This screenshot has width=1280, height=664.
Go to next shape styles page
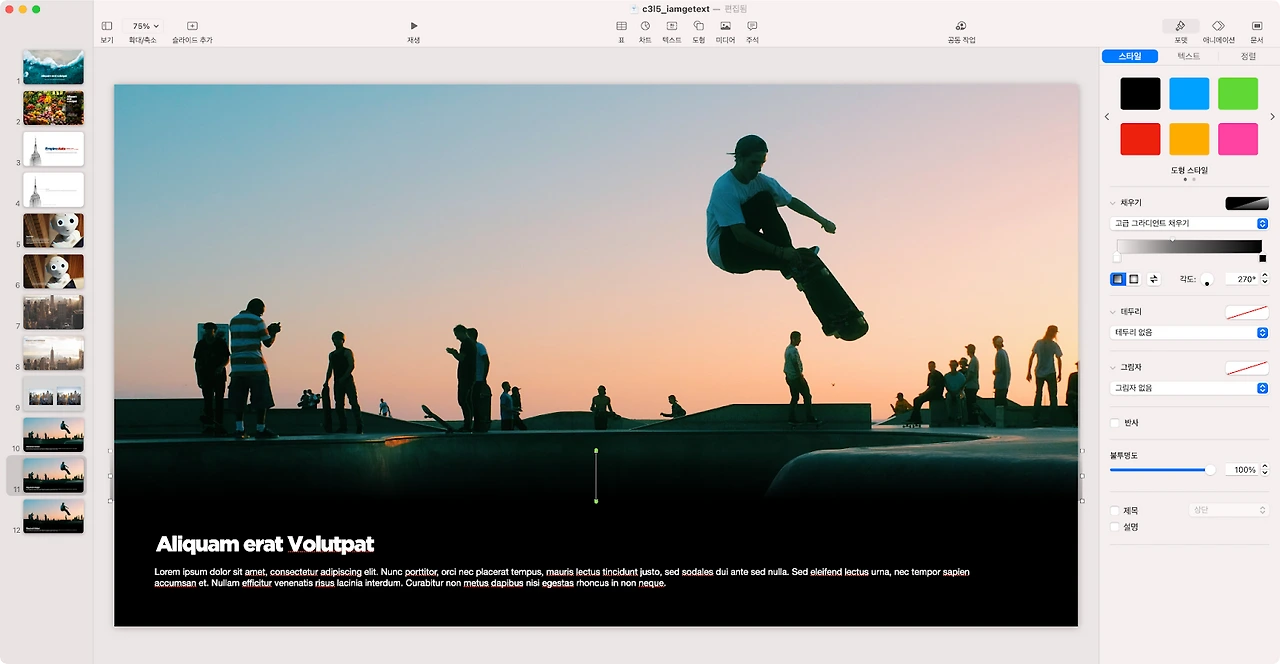(x=1272, y=117)
